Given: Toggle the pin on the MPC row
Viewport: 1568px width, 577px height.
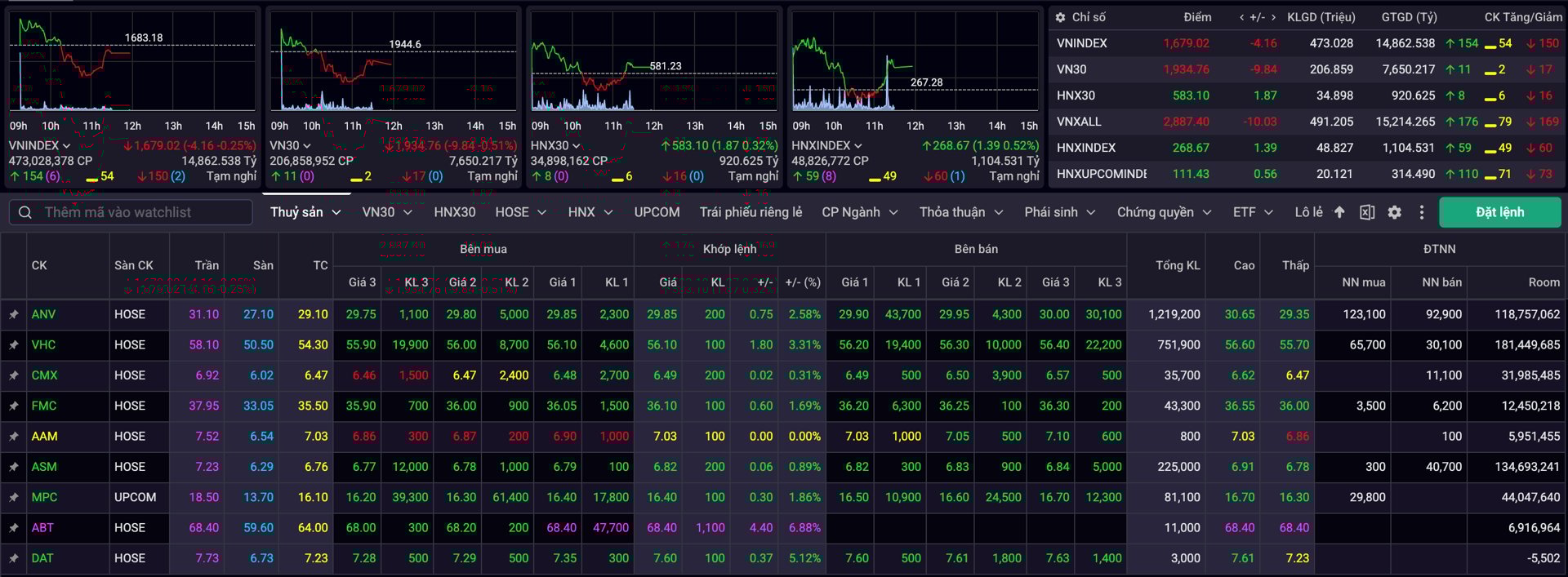Looking at the screenshot, I should [x=14, y=497].
